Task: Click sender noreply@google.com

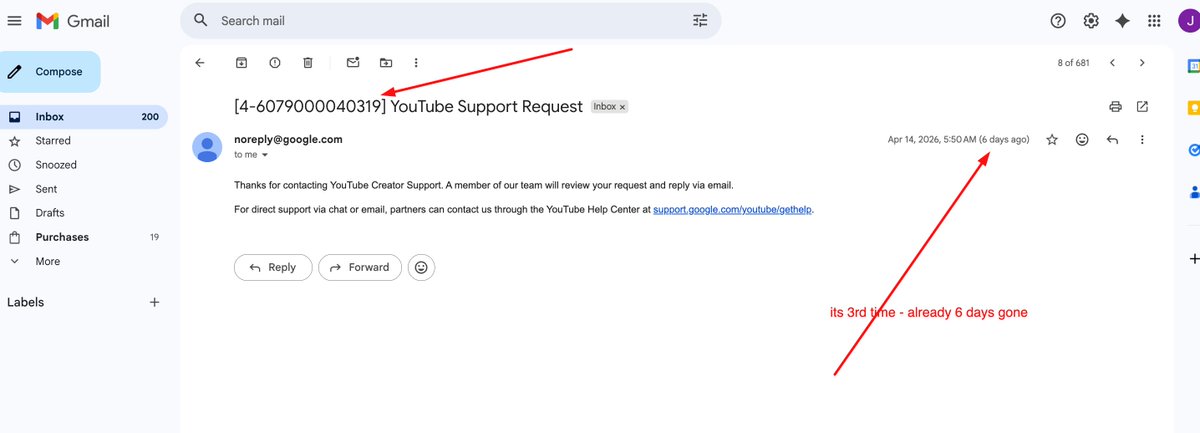Action: (x=288, y=139)
